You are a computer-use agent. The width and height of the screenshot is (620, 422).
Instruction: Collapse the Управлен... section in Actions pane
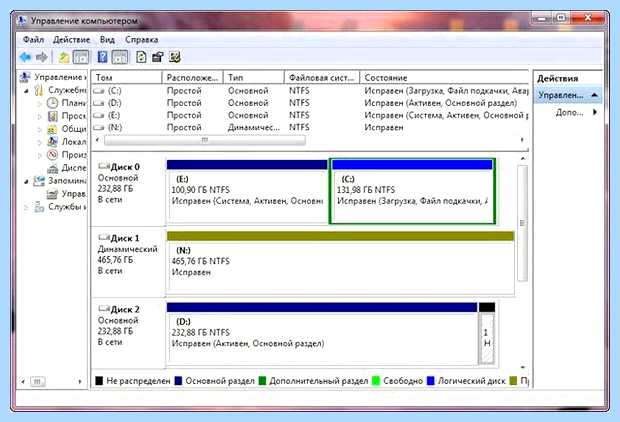coord(594,95)
